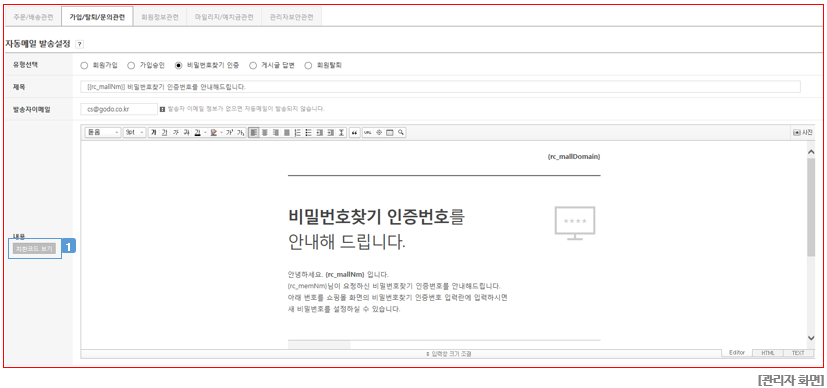Open special characters picker

(x=379, y=133)
